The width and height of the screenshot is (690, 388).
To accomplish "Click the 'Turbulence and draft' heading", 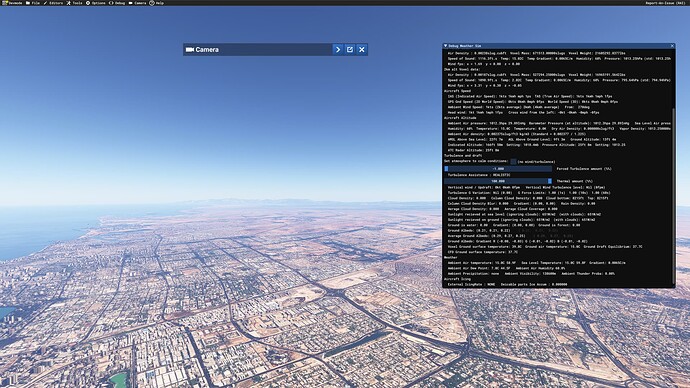I will (463, 155).
